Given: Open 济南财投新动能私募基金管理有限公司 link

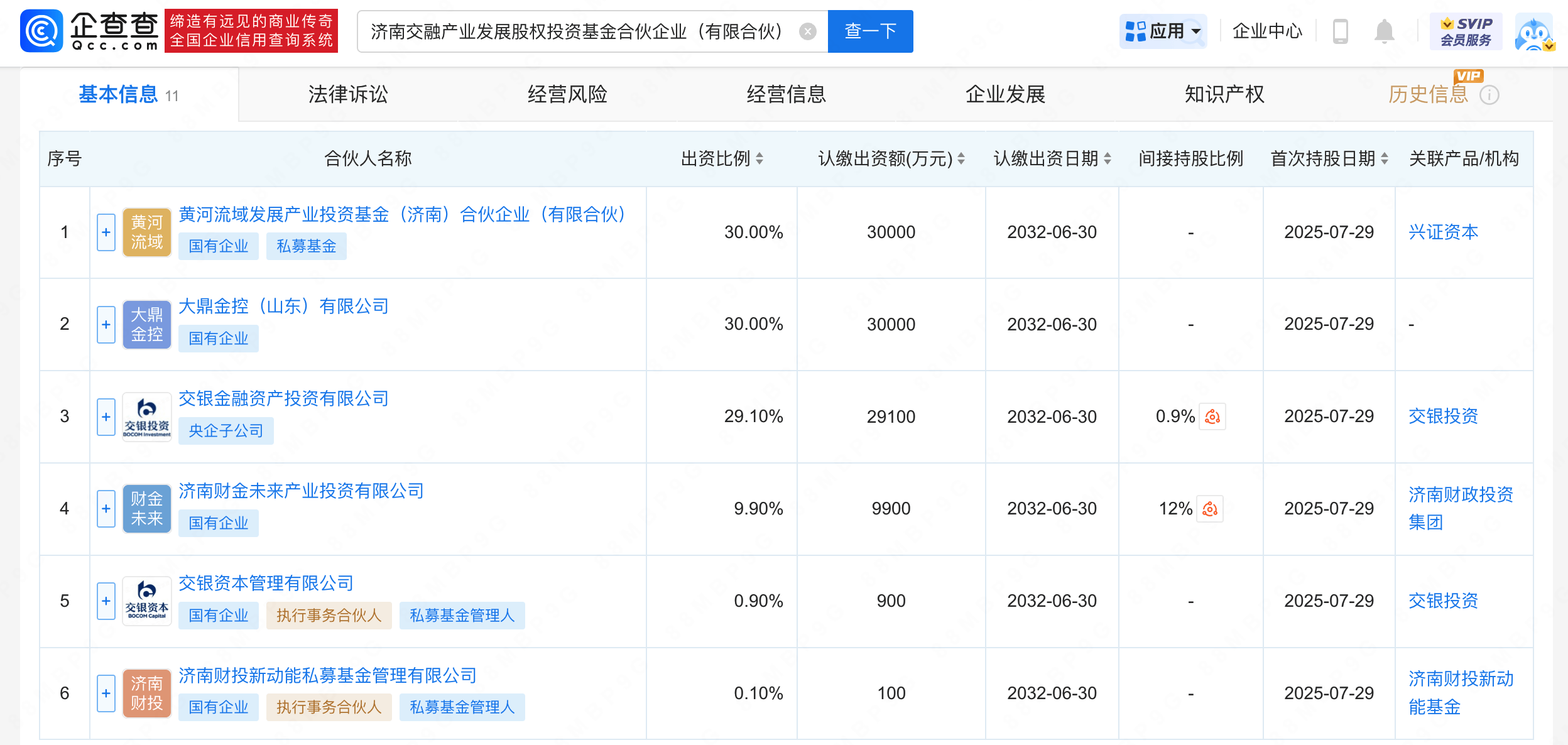Looking at the screenshot, I should point(327,676).
